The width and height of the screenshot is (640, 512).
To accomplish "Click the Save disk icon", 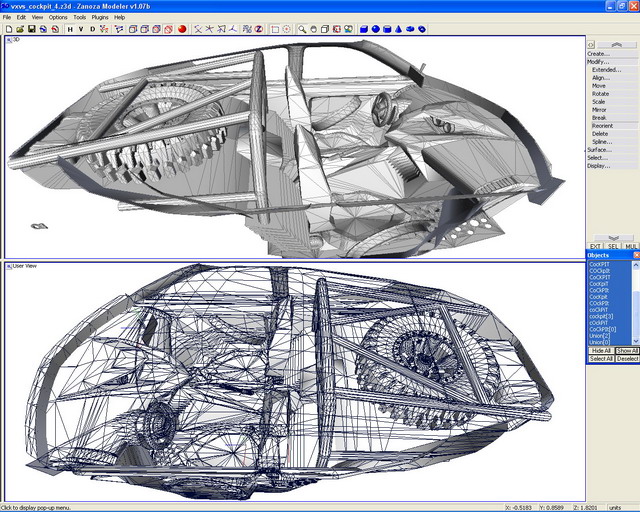I will click(31, 29).
